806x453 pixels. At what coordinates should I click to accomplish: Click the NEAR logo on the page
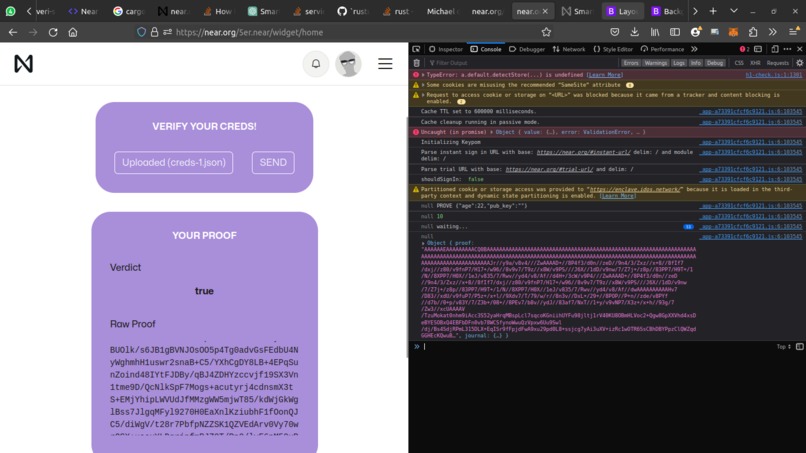tap(23, 64)
